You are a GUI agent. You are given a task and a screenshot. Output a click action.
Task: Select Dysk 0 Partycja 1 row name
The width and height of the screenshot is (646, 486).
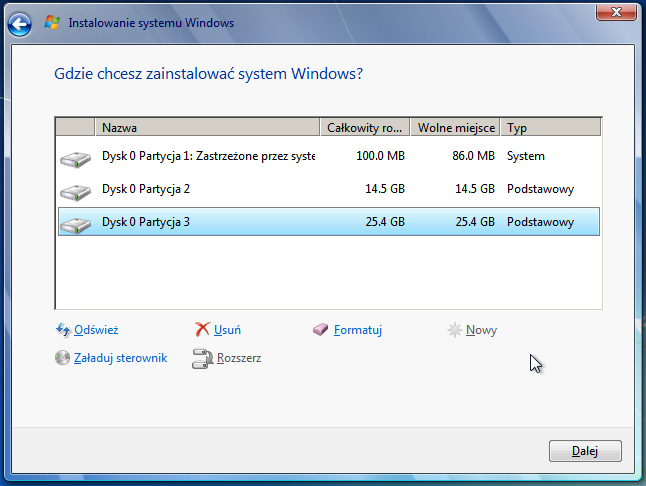click(x=208, y=156)
